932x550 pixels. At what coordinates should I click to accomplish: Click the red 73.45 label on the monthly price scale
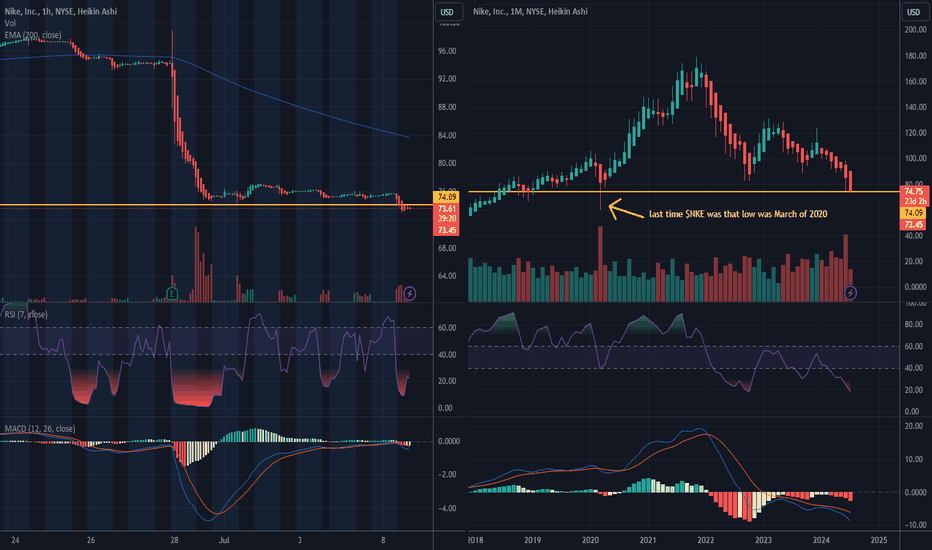click(x=914, y=225)
